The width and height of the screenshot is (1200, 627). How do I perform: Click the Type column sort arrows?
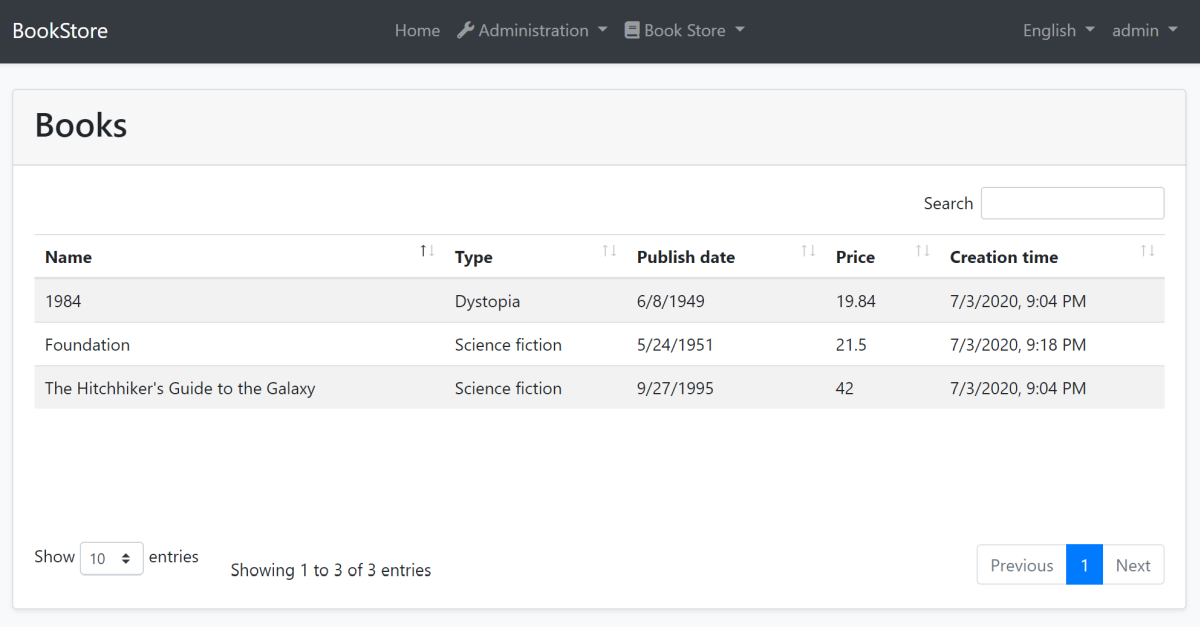[609, 250]
